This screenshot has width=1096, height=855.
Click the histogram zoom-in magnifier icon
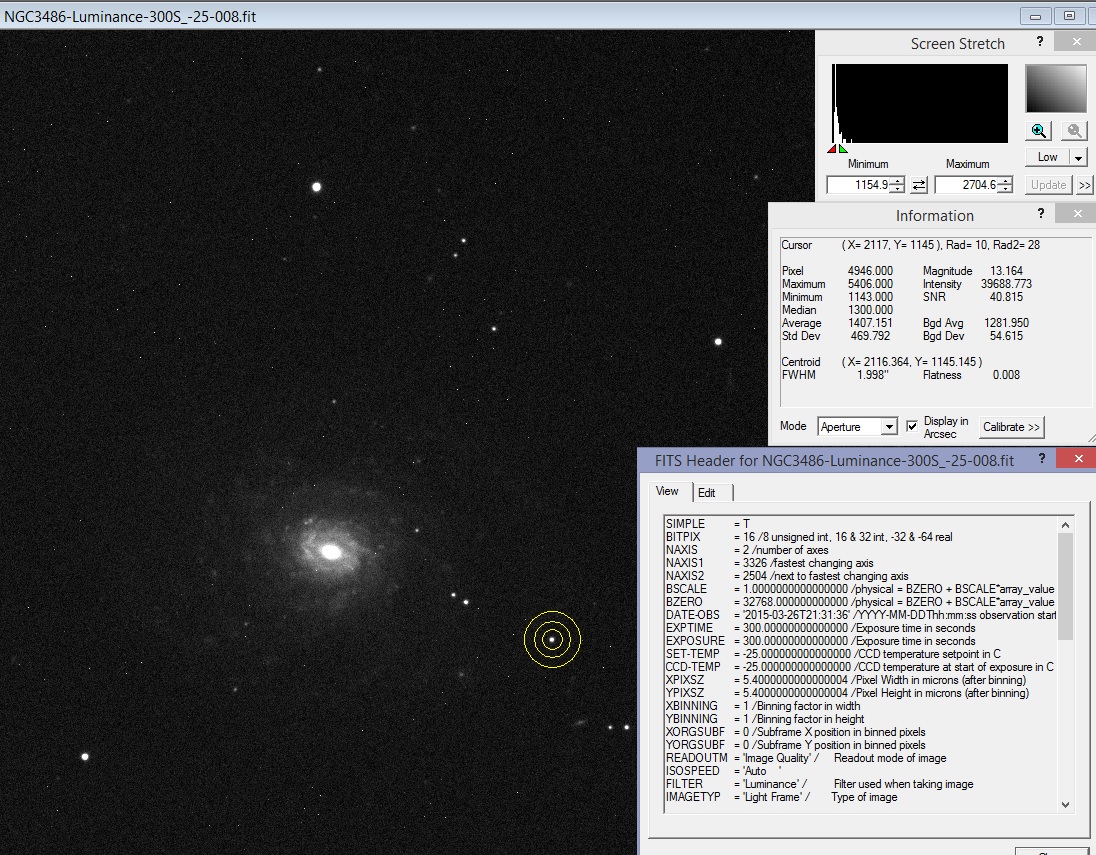click(1038, 130)
